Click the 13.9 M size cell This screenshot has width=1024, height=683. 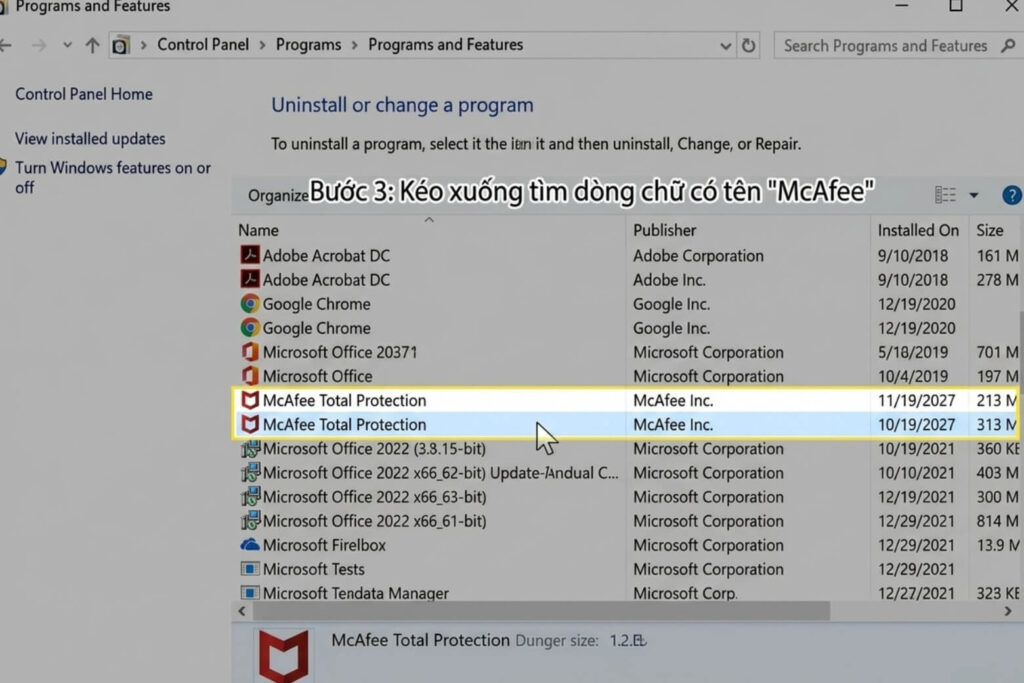click(x=997, y=545)
